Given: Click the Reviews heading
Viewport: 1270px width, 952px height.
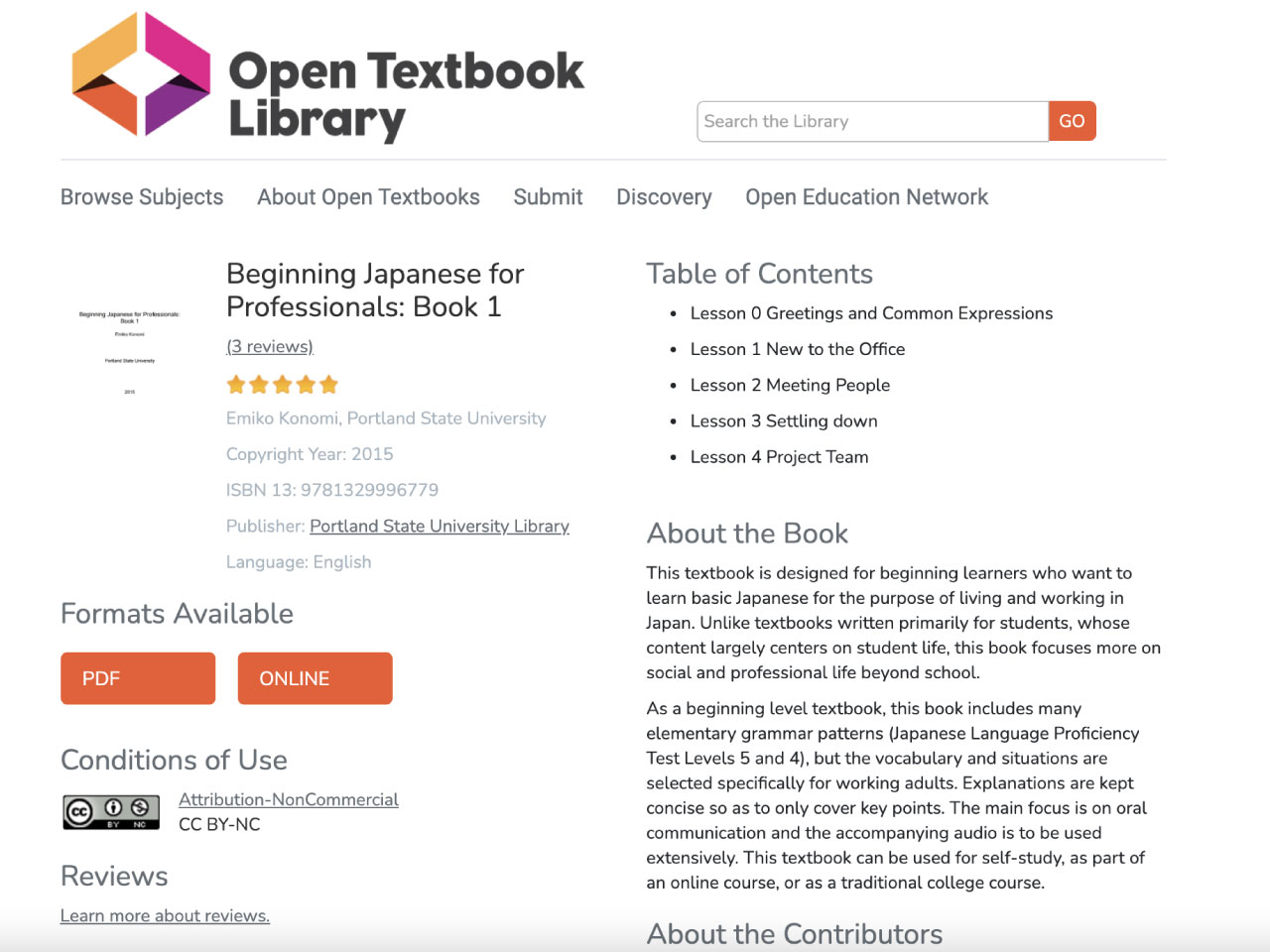Looking at the screenshot, I should click(114, 876).
